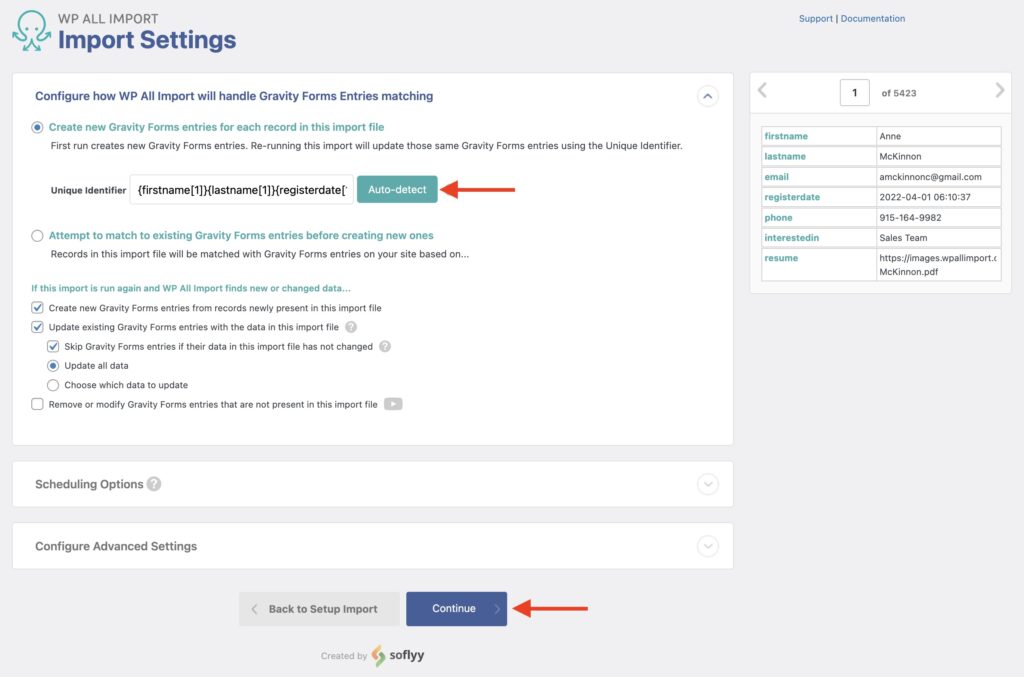Toggle Create new entries from newly present records
The width and height of the screenshot is (1024, 677).
[x=37, y=307]
